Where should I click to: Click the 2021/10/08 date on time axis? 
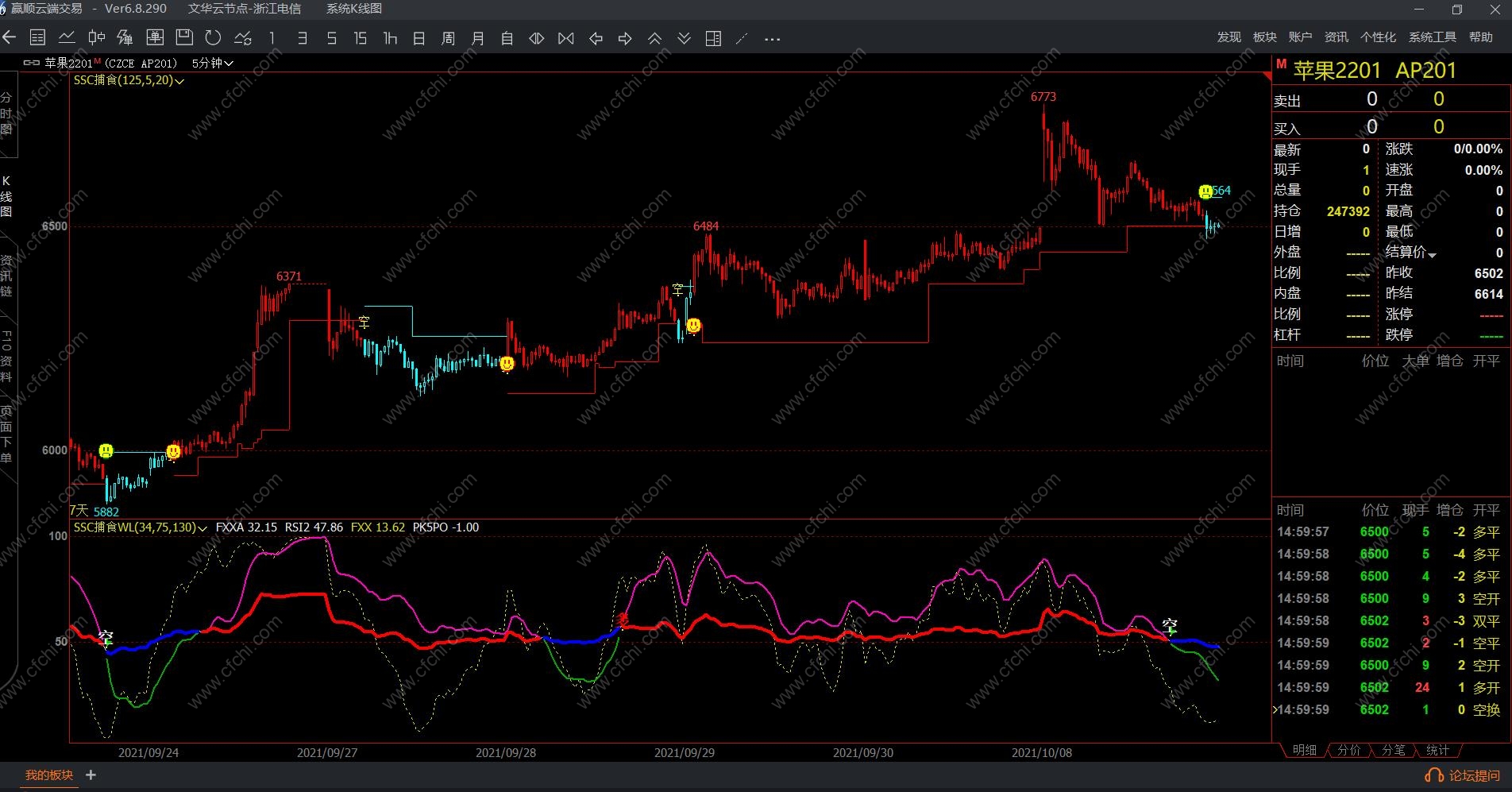pos(1042,752)
